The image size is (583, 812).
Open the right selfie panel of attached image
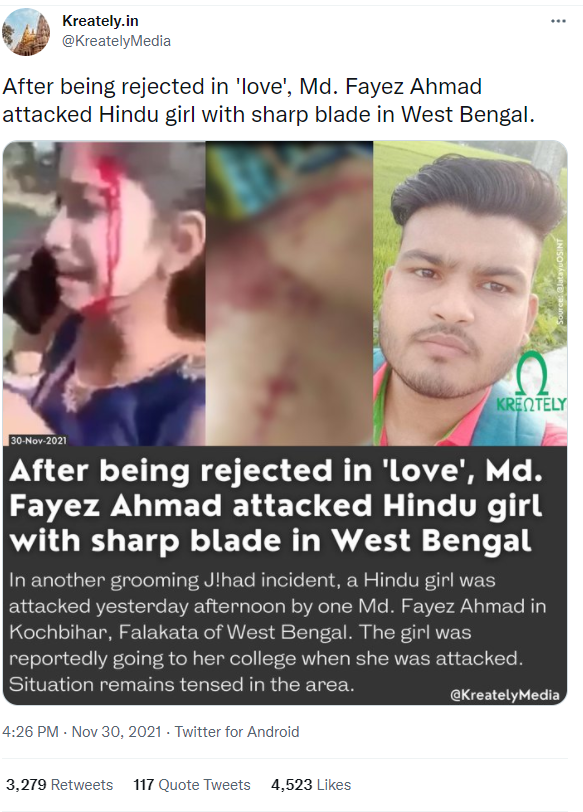(470, 293)
